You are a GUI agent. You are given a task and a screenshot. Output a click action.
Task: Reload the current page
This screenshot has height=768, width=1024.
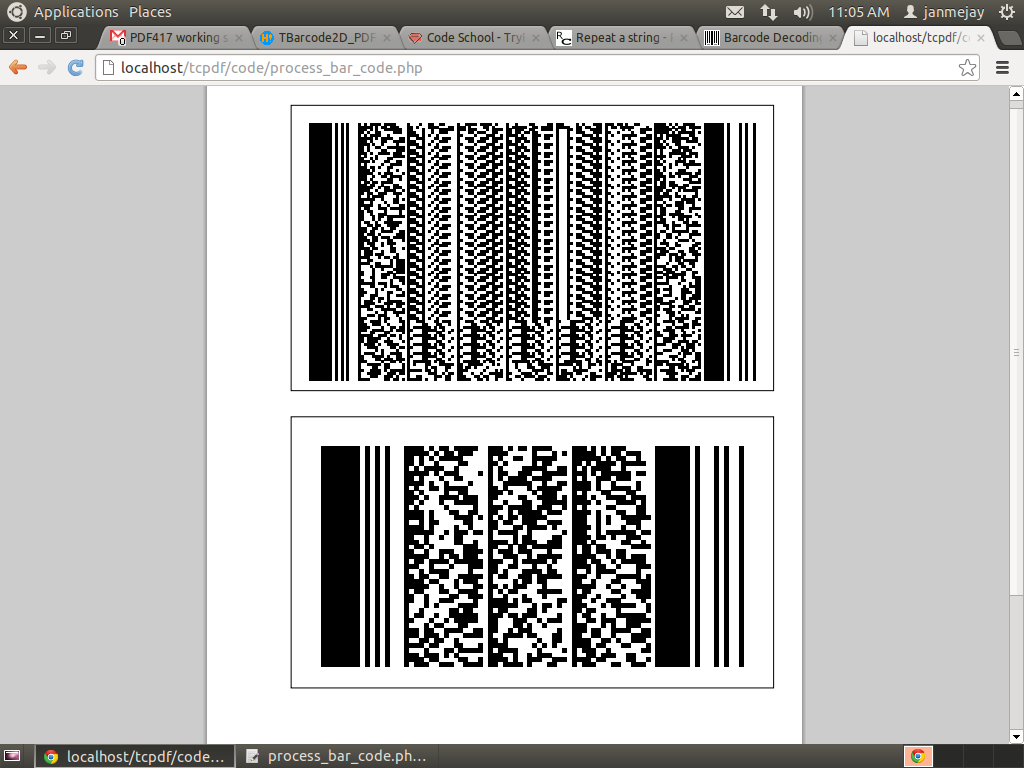[75, 68]
